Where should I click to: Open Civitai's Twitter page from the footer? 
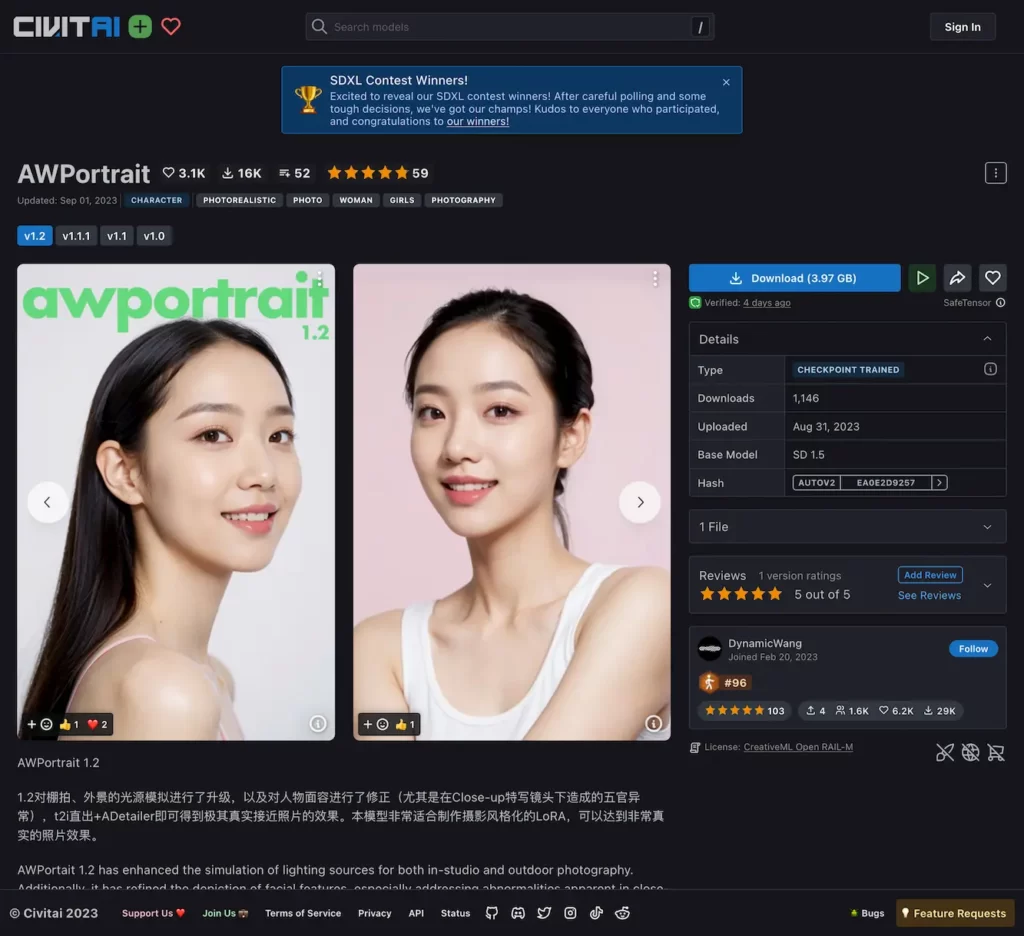click(543, 913)
